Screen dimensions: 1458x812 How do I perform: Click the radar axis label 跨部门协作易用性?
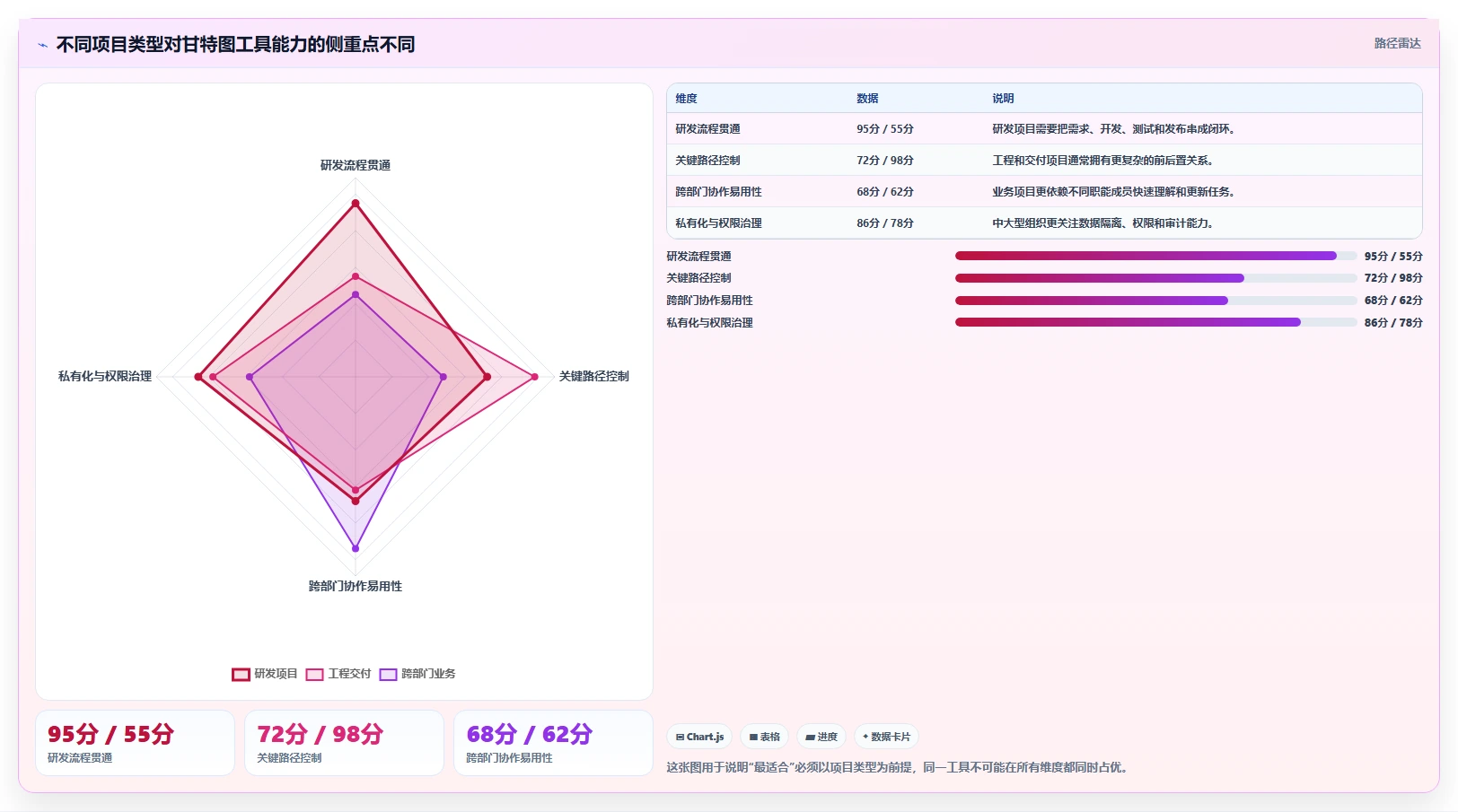[356, 586]
